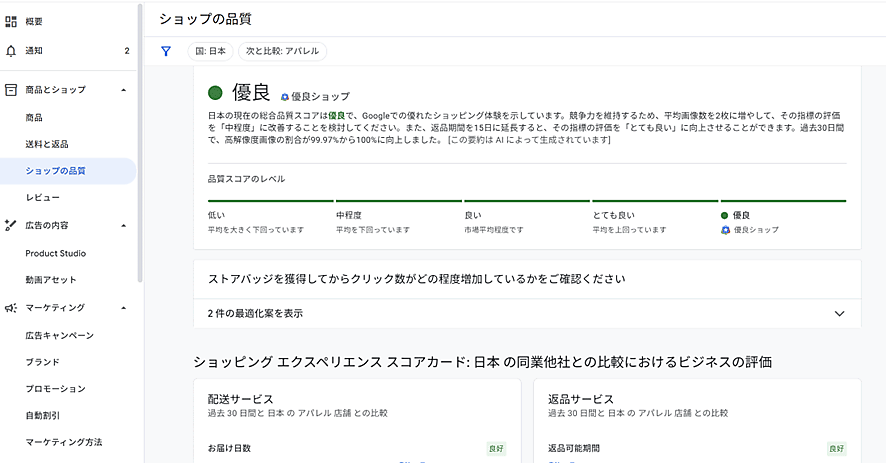
Task: Open ブランド in sidebar
Action: pos(42,362)
